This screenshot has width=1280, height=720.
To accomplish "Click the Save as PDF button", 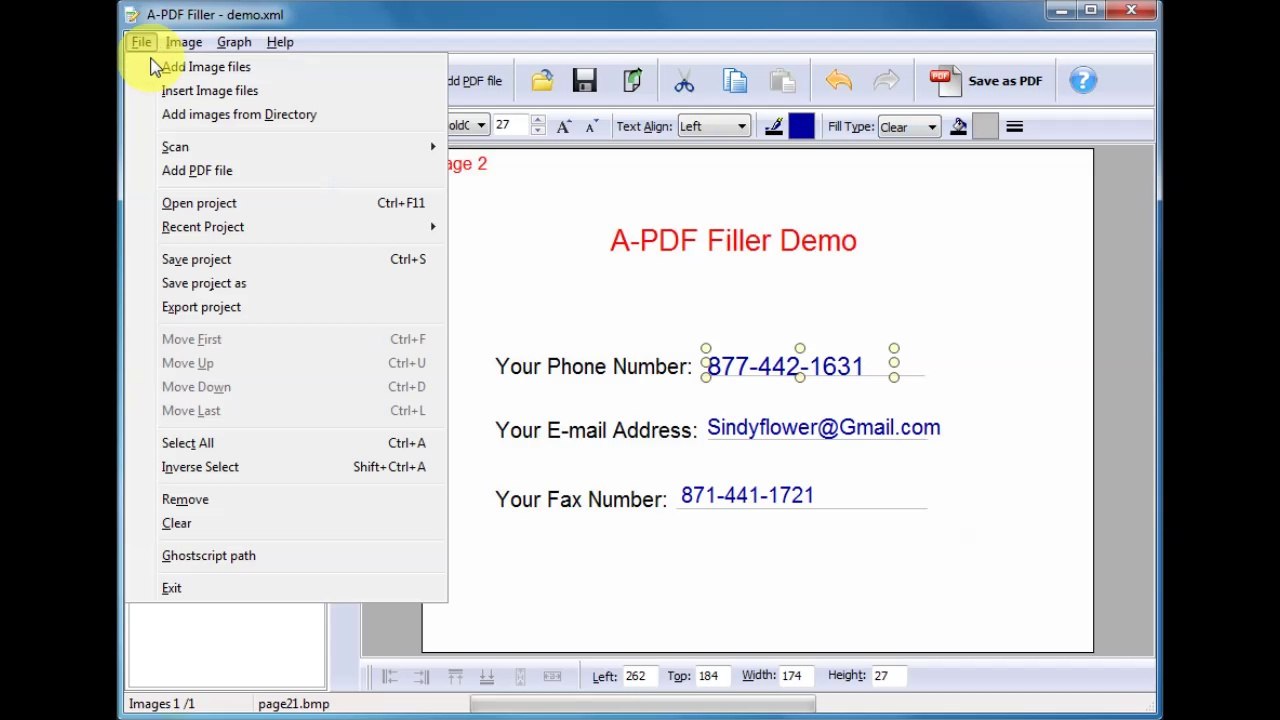I will coord(986,81).
